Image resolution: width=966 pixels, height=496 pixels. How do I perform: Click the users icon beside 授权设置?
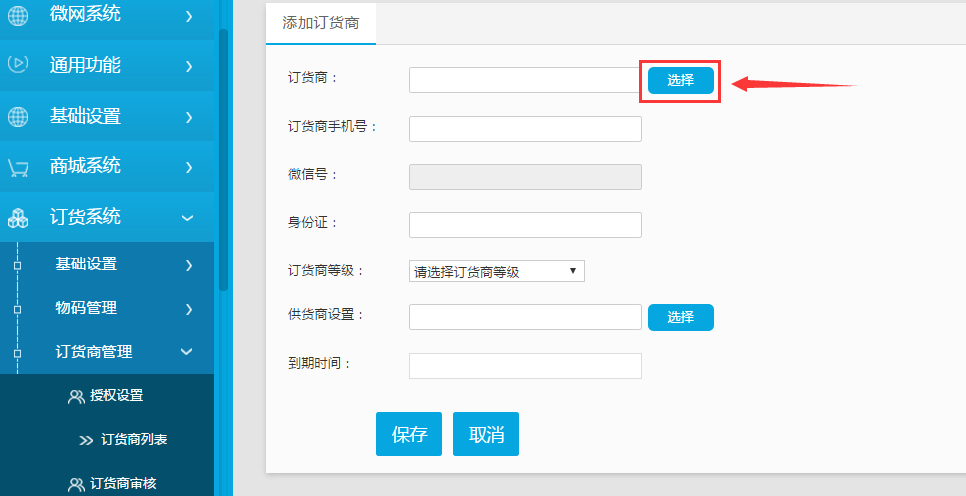(x=76, y=396)
